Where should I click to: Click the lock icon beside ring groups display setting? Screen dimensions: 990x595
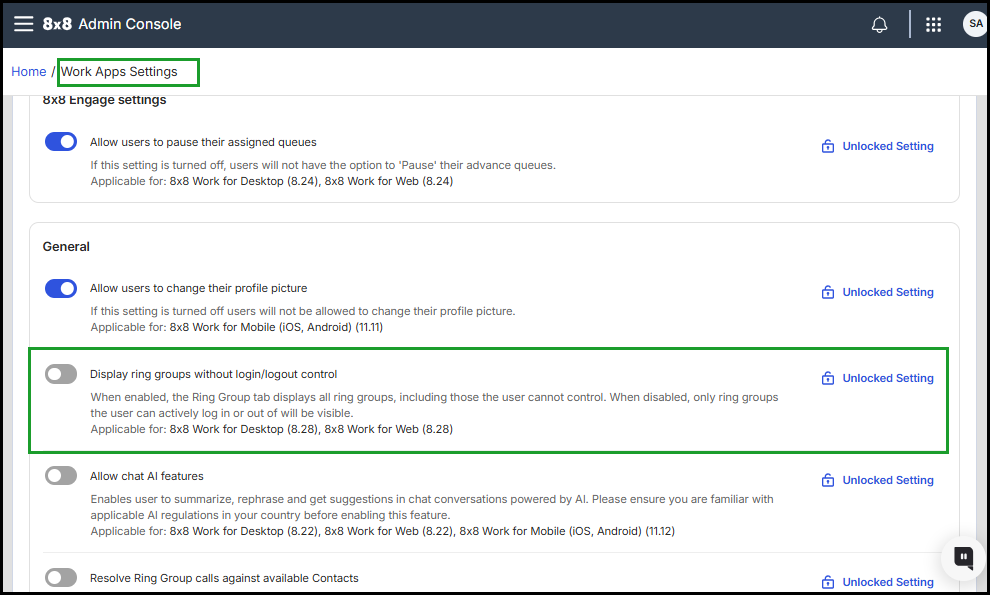[828, 379]
